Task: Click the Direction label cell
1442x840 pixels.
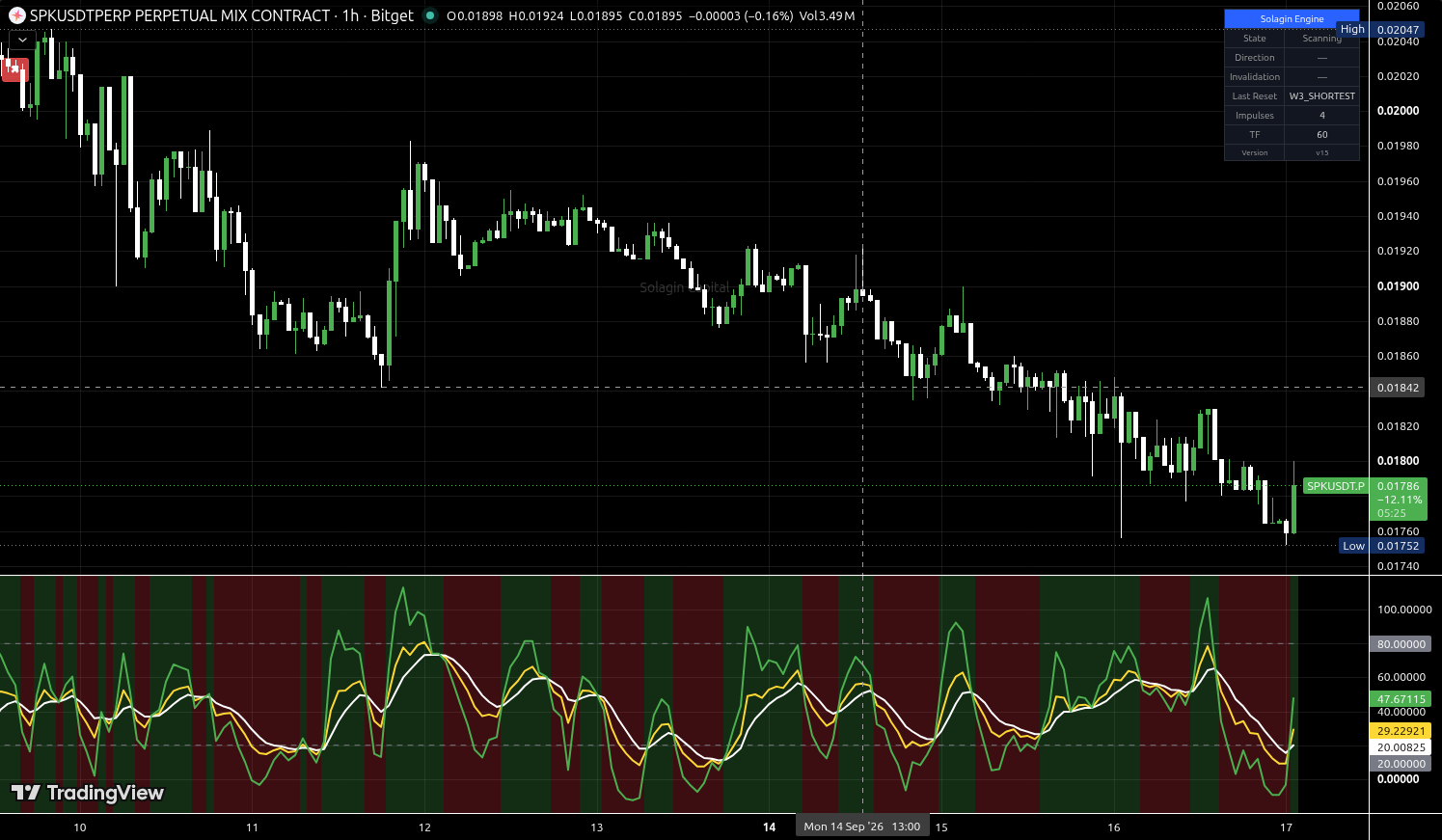Action: point(1254,58)
